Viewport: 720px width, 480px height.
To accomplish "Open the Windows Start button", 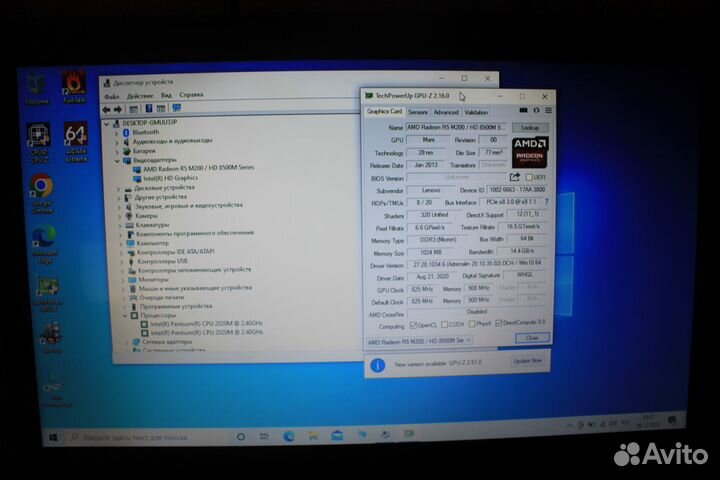I will tap(53, 437).
